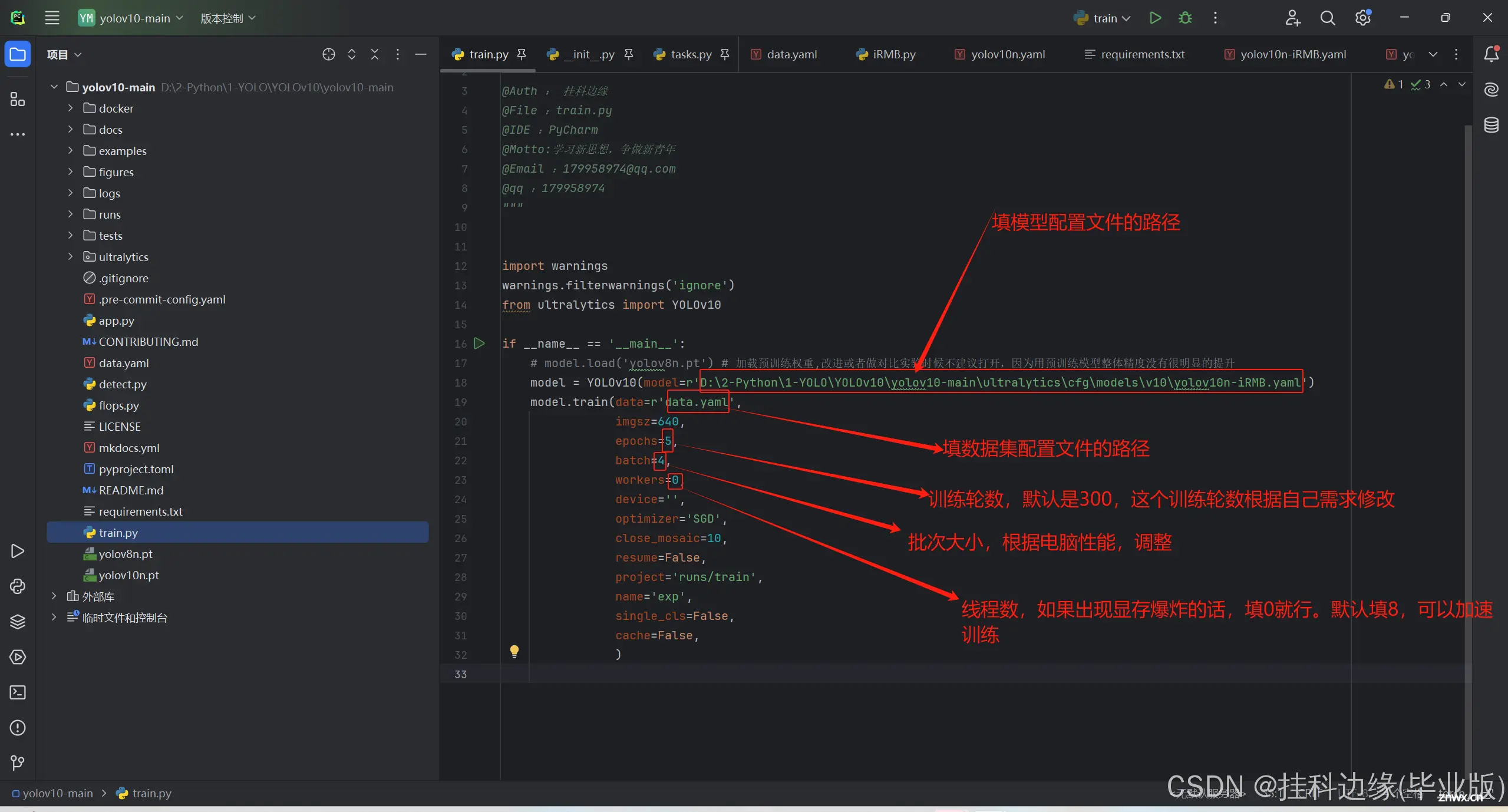Open the main hamburger menu
This screenshot has height=812, width=1508.
pos(52,18)
